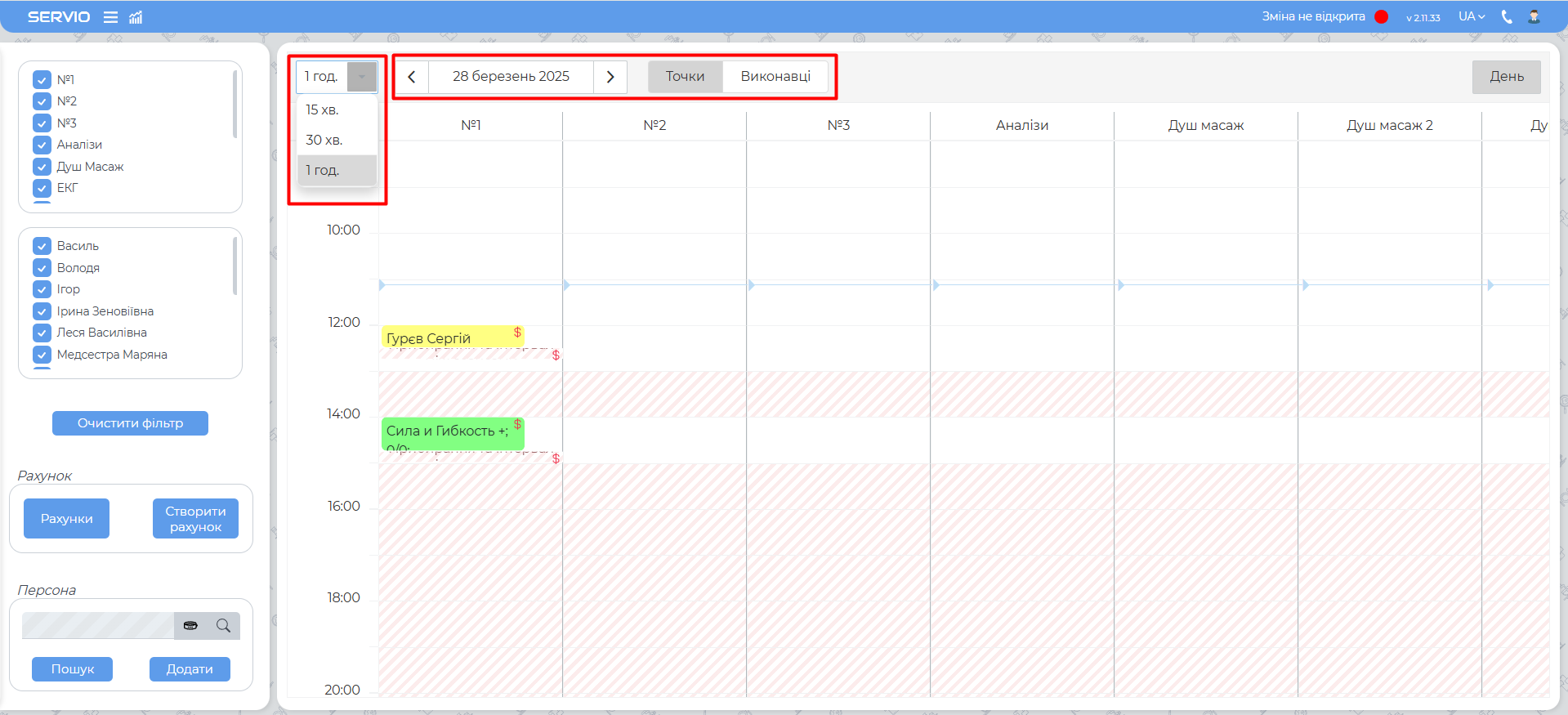Uncheck the Ірина Зеновіївна checkbox
This screenshot has width=1568, height=715.
pos(42,311)
